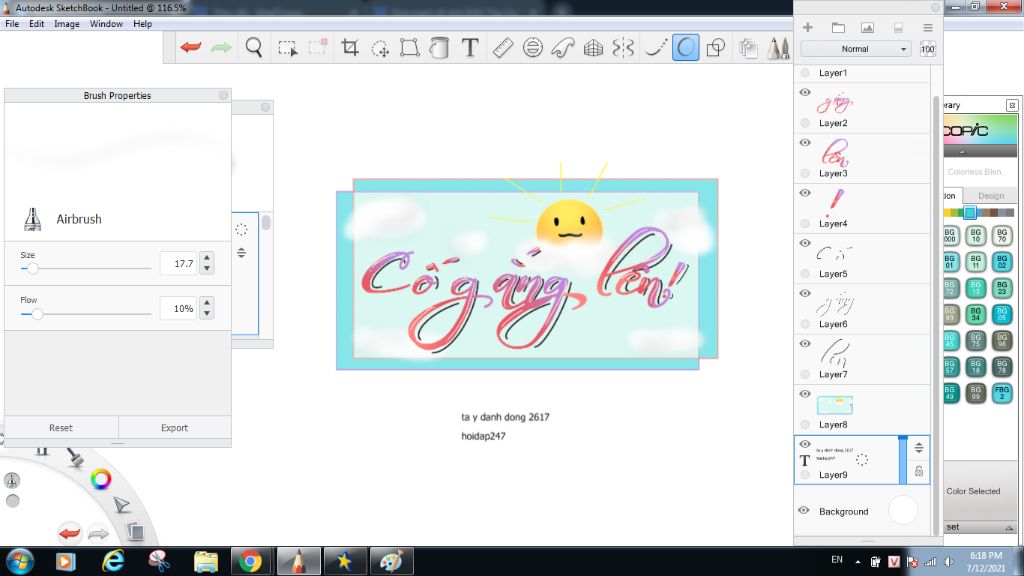Toggle Background layer visibility eye
Screen dimensions: 1024x576
pyautogui.click(x=804, y=510)
